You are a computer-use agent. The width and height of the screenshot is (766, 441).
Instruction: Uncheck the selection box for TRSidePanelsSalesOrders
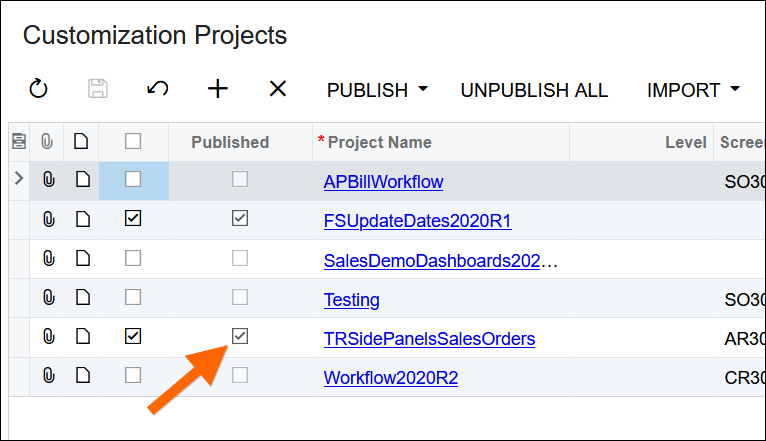(x=133, y=337)
